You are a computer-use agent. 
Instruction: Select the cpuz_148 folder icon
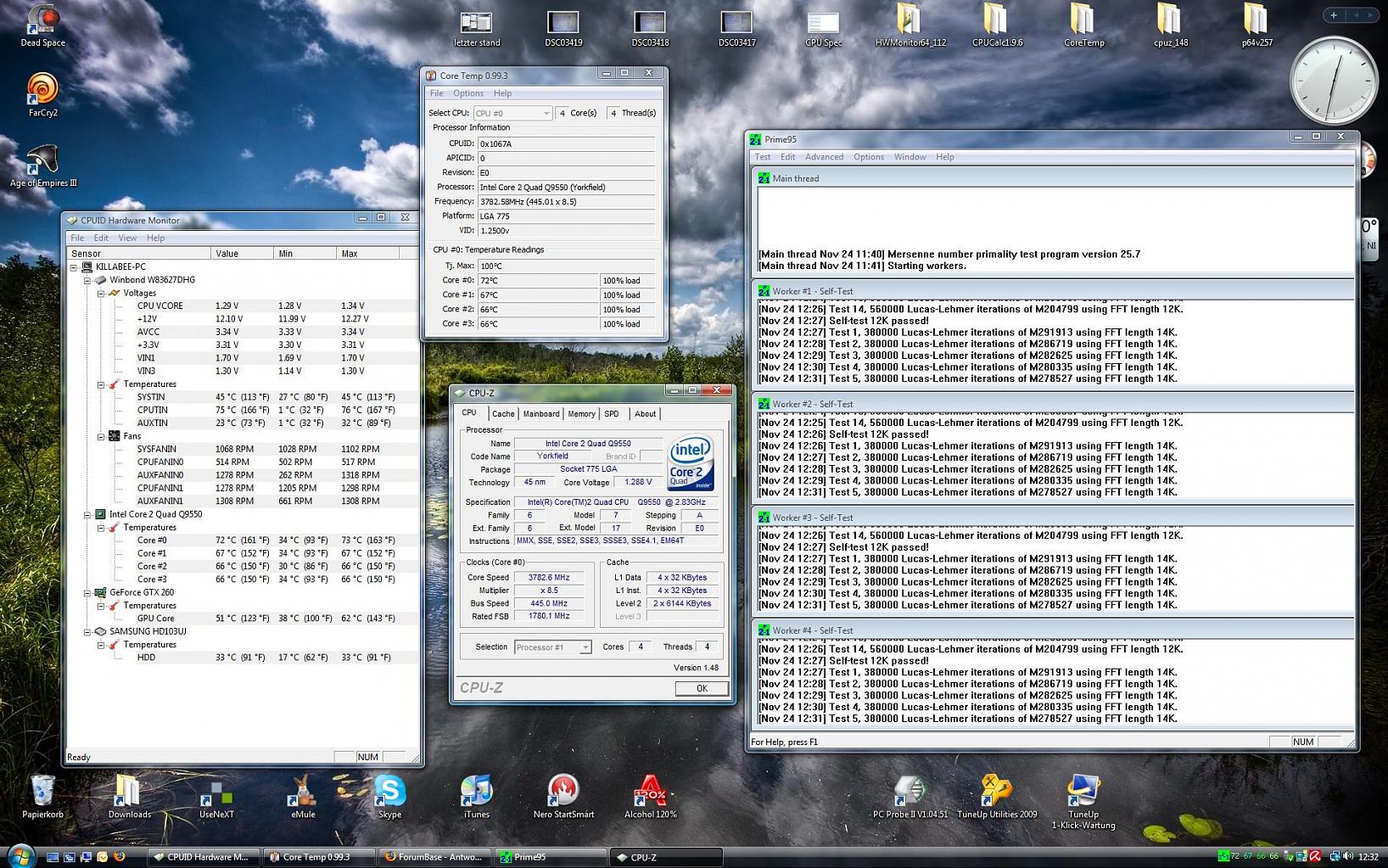pyautogui.click(x=1171, y=25)
